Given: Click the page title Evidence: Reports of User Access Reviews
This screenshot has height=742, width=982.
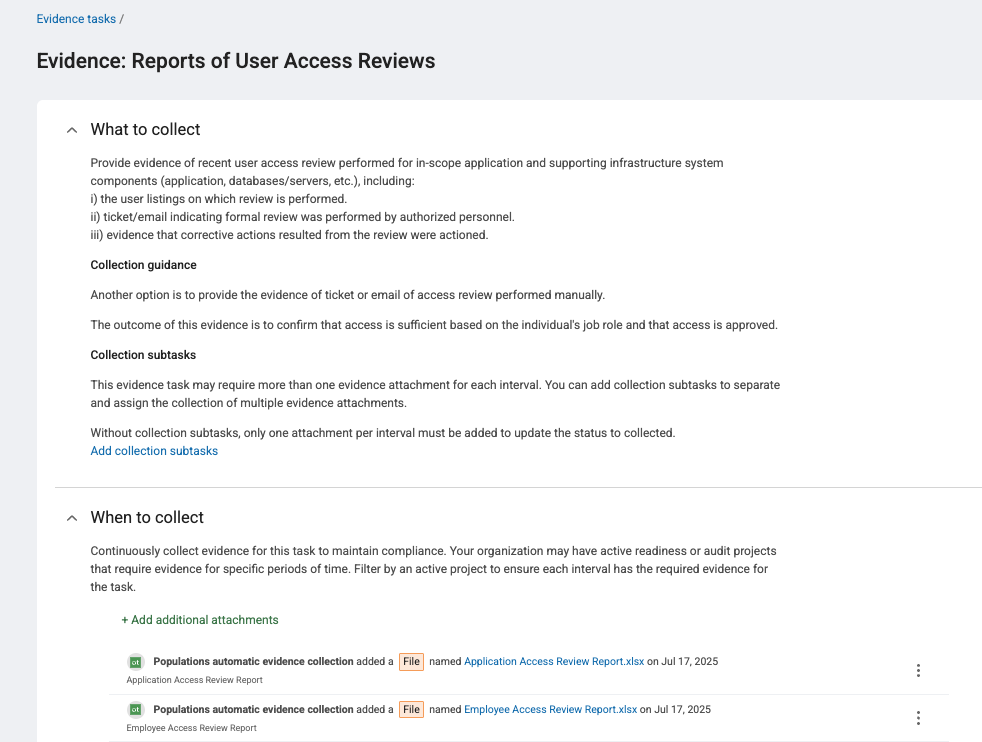Looking at the screenshot, I should pyautogui.click(x=235, y=61).
